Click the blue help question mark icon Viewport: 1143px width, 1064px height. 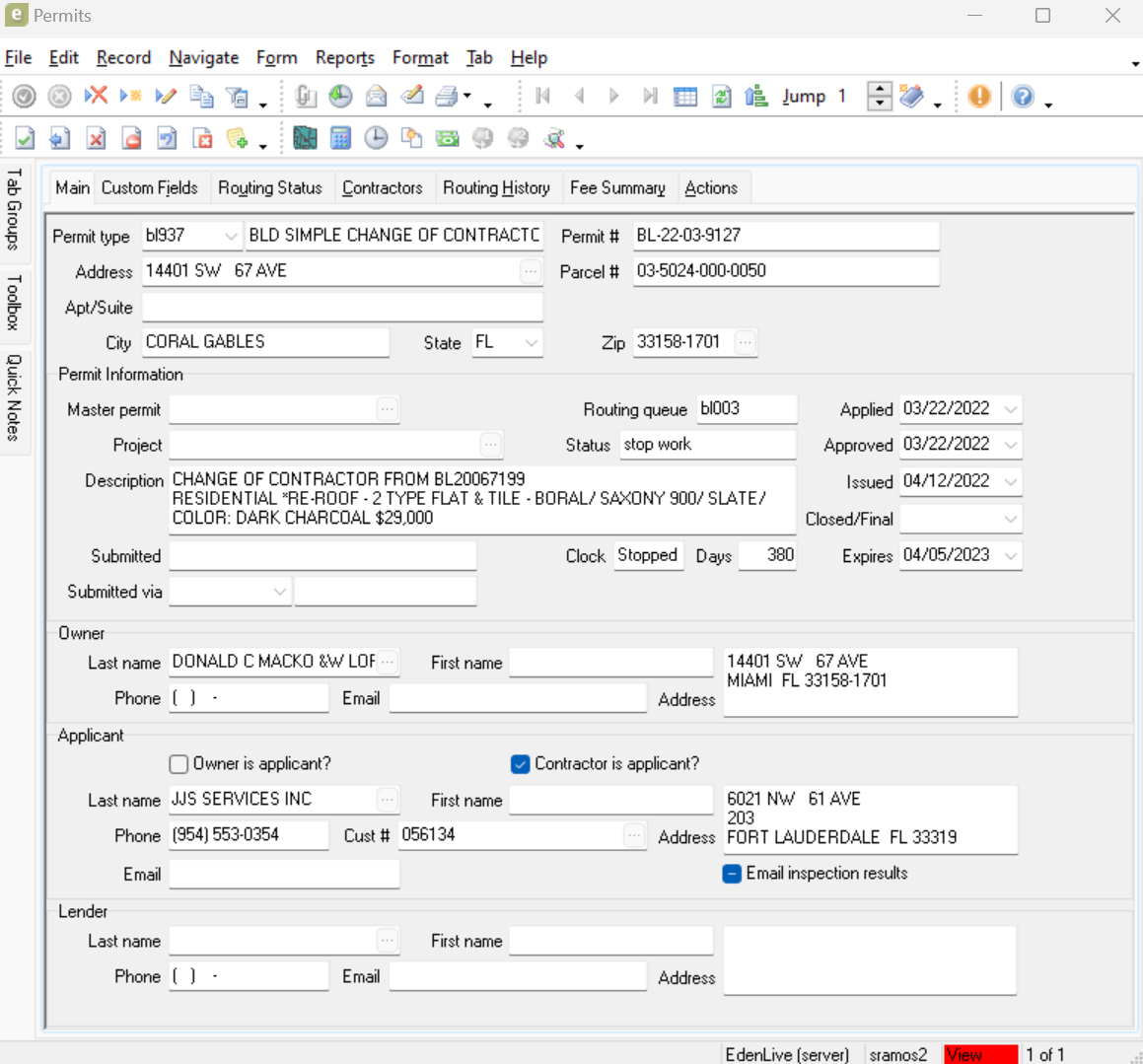1023,96
